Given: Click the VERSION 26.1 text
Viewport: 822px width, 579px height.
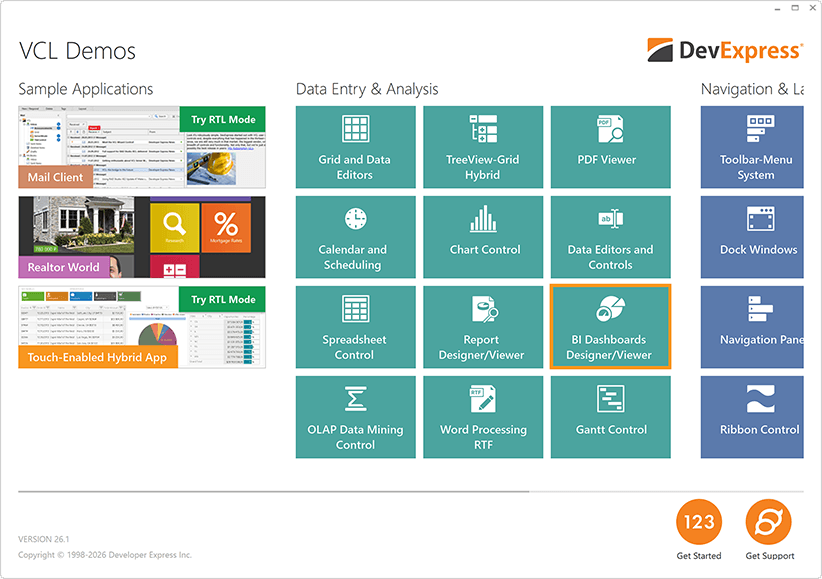Looking at the screenshot, I should click(x=44, y=539).
